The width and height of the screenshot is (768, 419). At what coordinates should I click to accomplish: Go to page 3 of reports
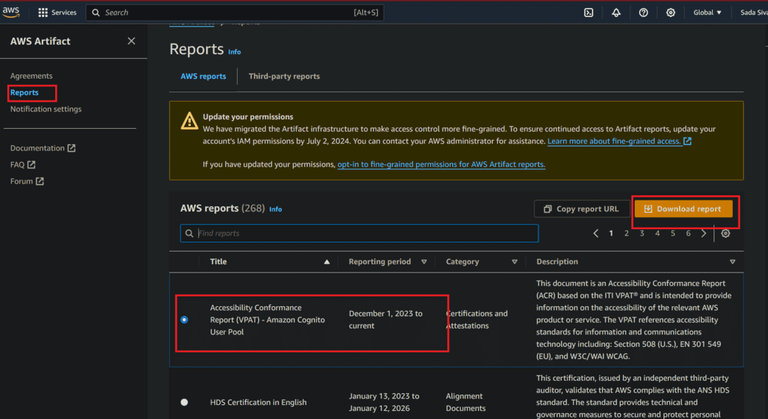click(642, 233)
